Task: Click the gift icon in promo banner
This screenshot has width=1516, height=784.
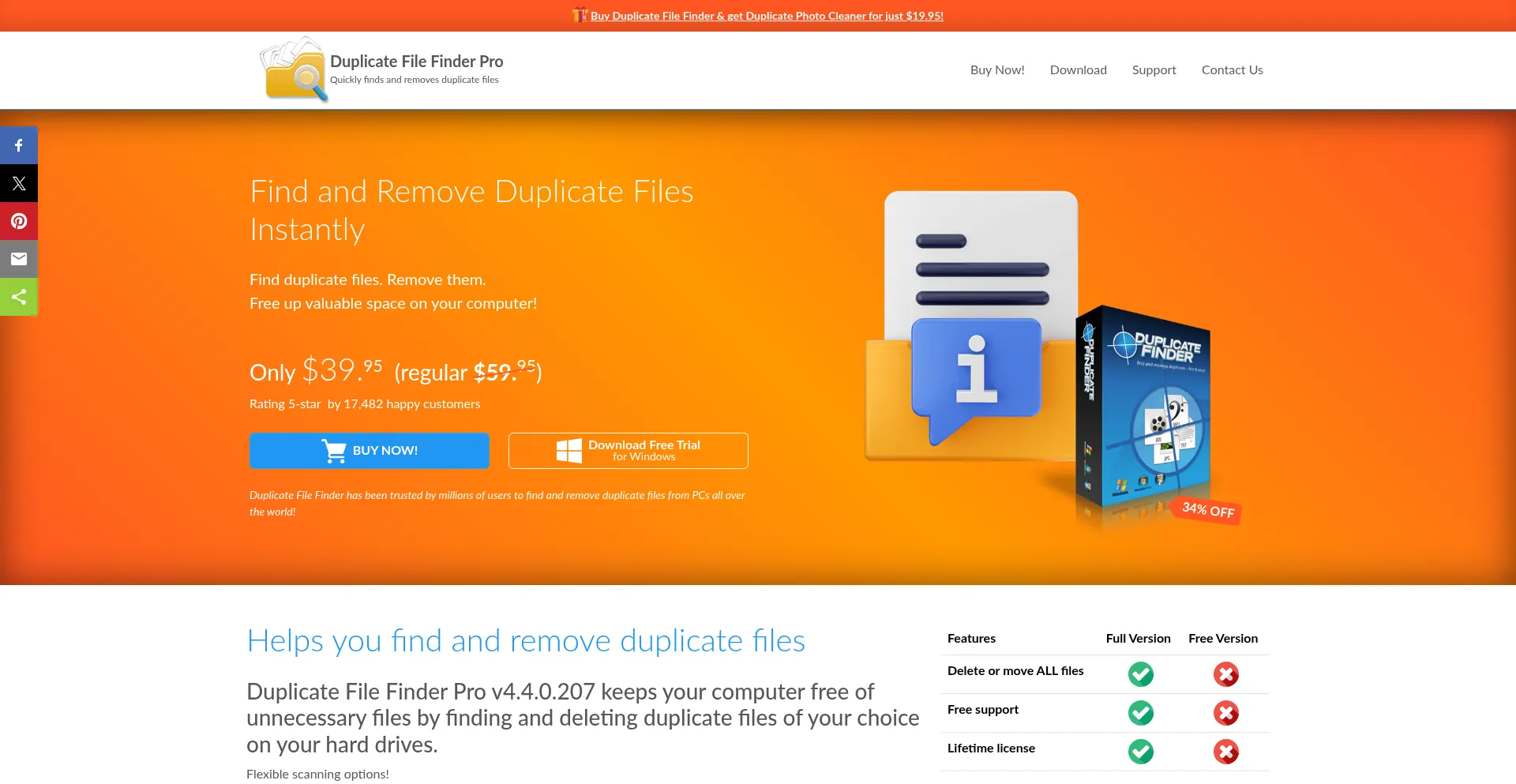Action: coord(580,15)
